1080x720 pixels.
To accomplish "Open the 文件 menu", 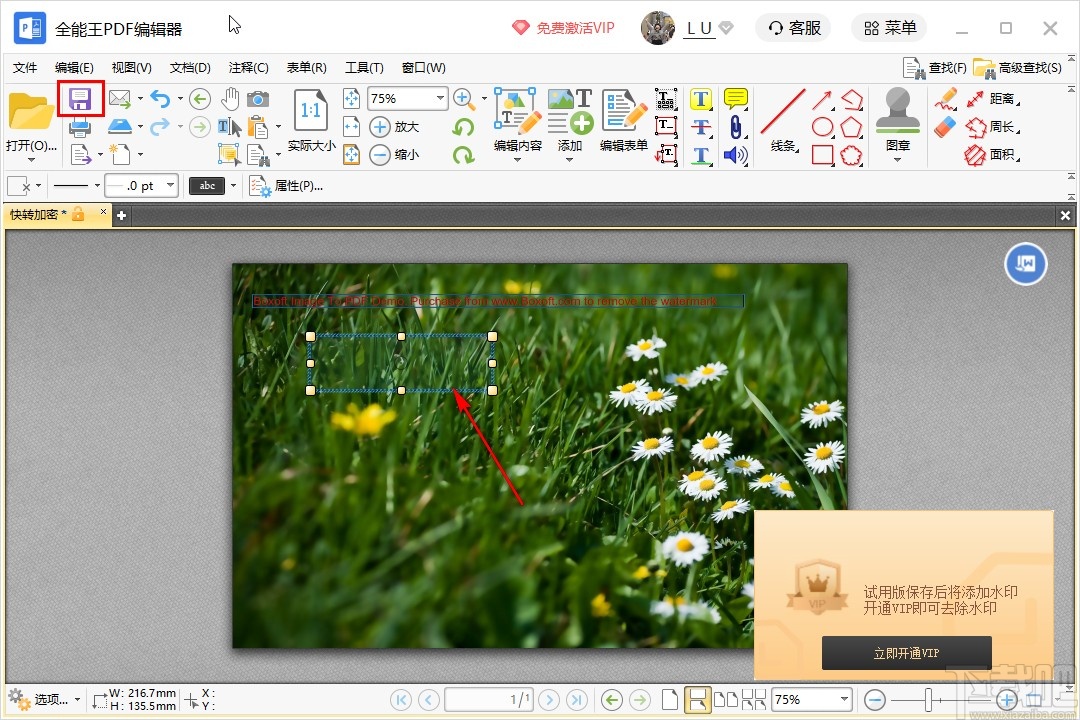I will click(x=25, y=68).
